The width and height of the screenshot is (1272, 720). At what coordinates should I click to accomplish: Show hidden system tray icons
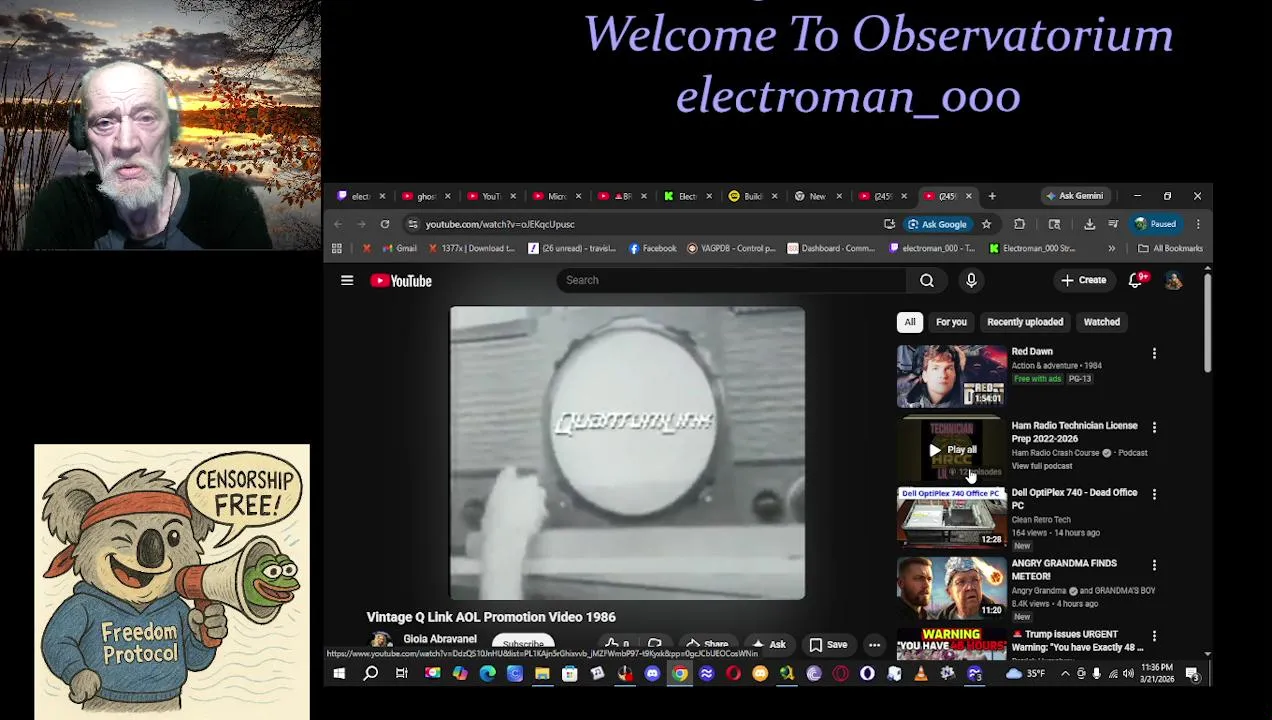tap(1065, 674)
